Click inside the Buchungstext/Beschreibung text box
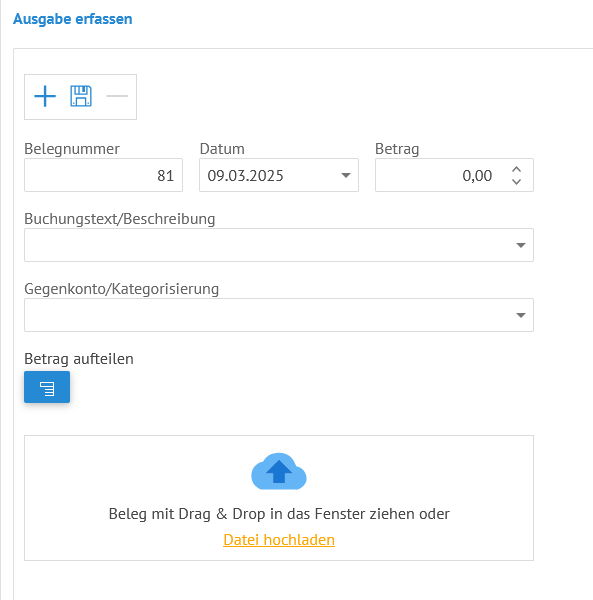The height and width of the screenshot is (600, 593). pyautogui.click(x=268, y=245)
